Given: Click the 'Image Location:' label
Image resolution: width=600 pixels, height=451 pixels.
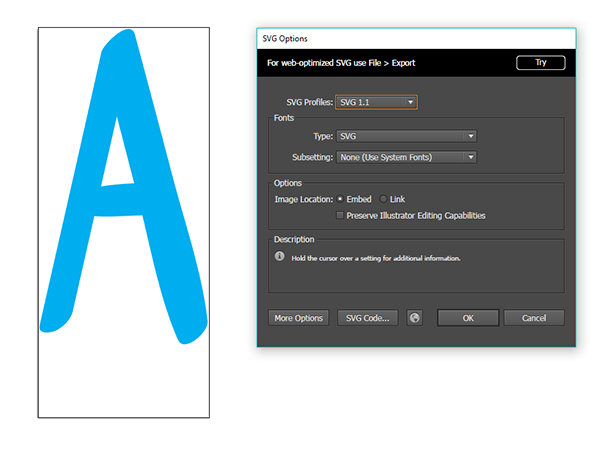Looking at the screenshot, I should click(x=304, y=199).
